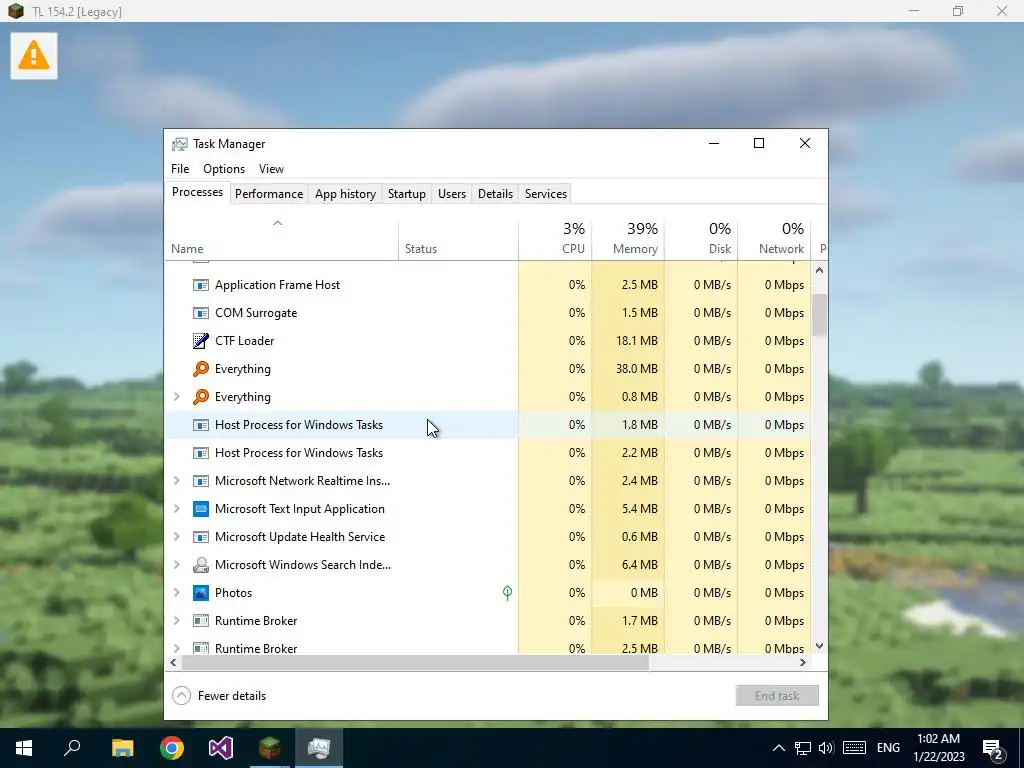1024x768 pixels.
Task: Expand Microsoft Text Input Application row
Action: tap(176, 509)
